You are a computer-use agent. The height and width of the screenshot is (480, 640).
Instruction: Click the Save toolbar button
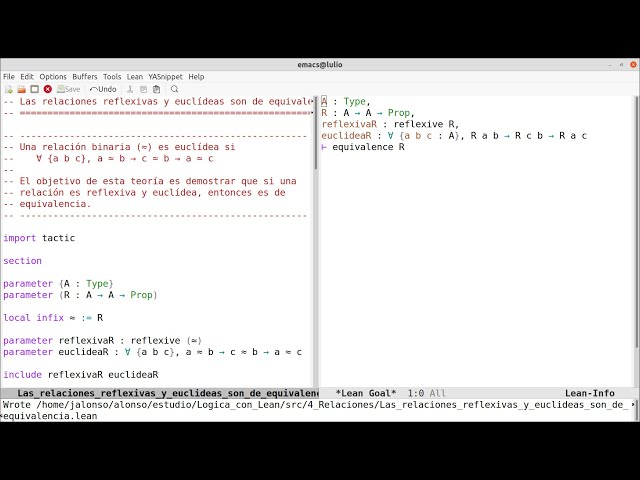68,89
